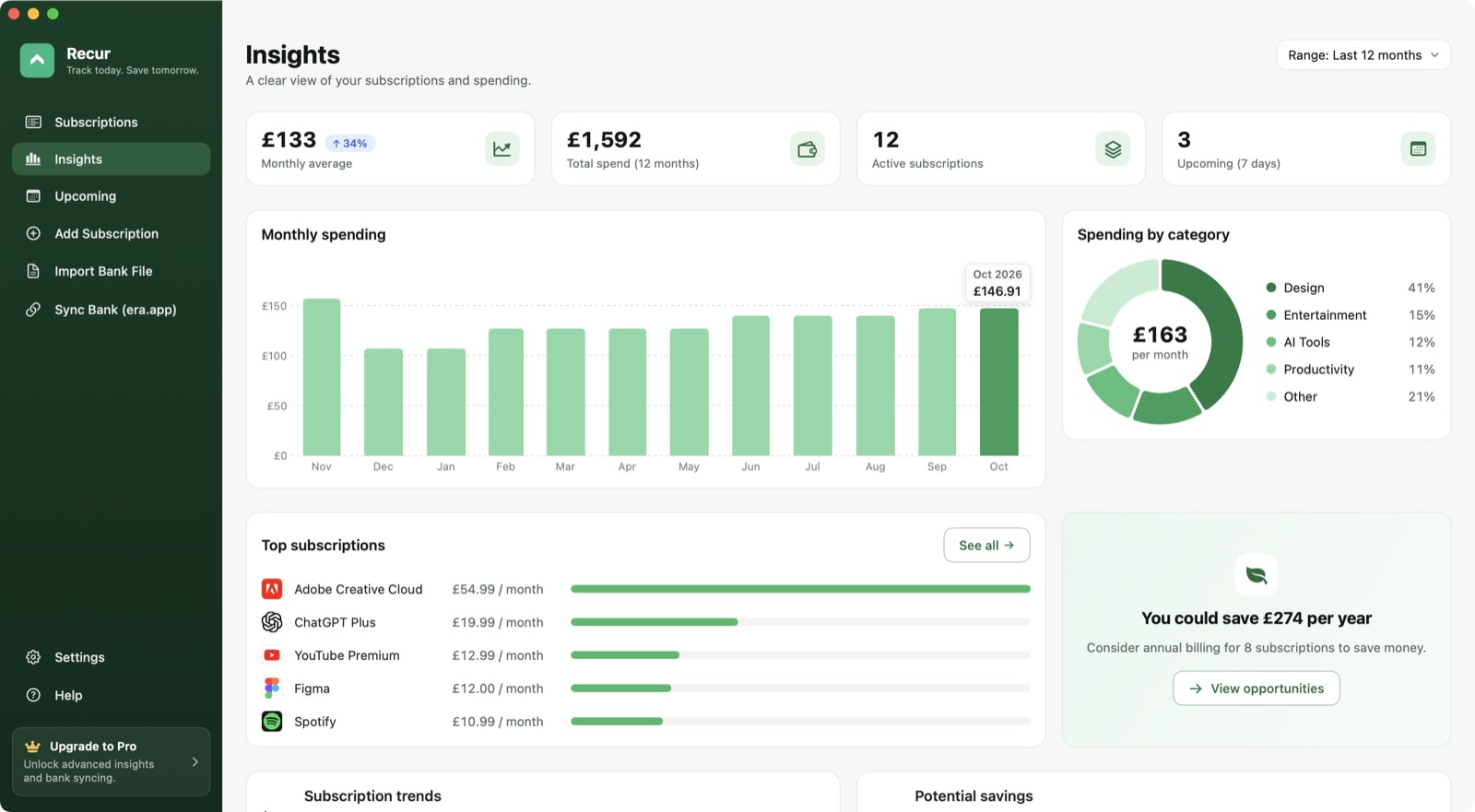Viewport: 1475px width, 812px height.
Task: Click the Insights bar chart icon
Action: click(33, 159)
